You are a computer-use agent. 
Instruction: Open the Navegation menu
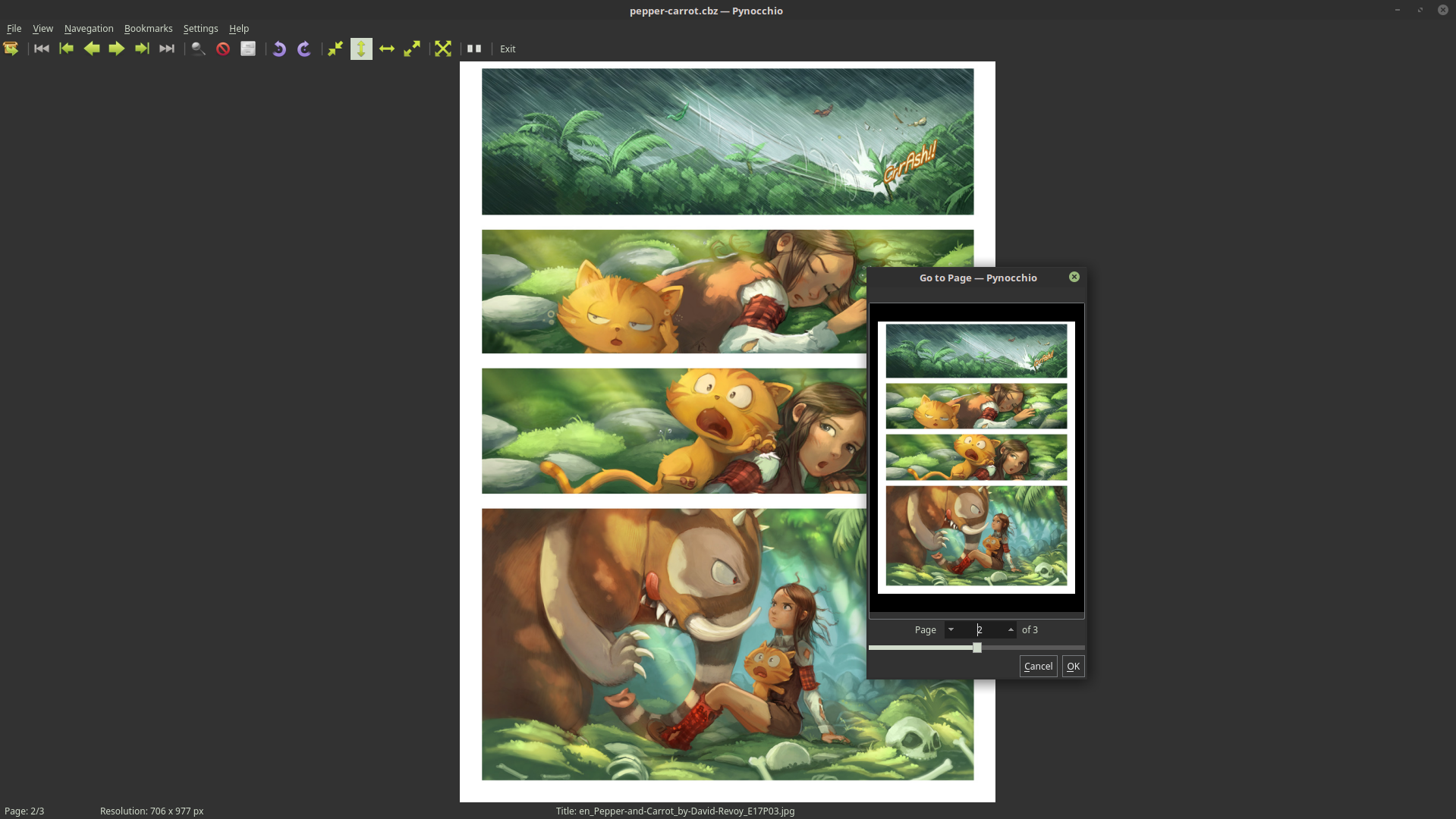point(89,28)
